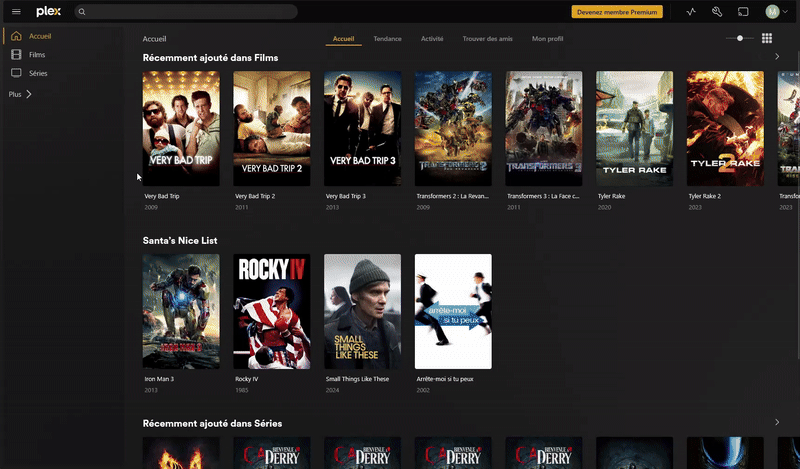Open settings via the wrench icon
800x469 pixels.
click(x=717, y=12)
